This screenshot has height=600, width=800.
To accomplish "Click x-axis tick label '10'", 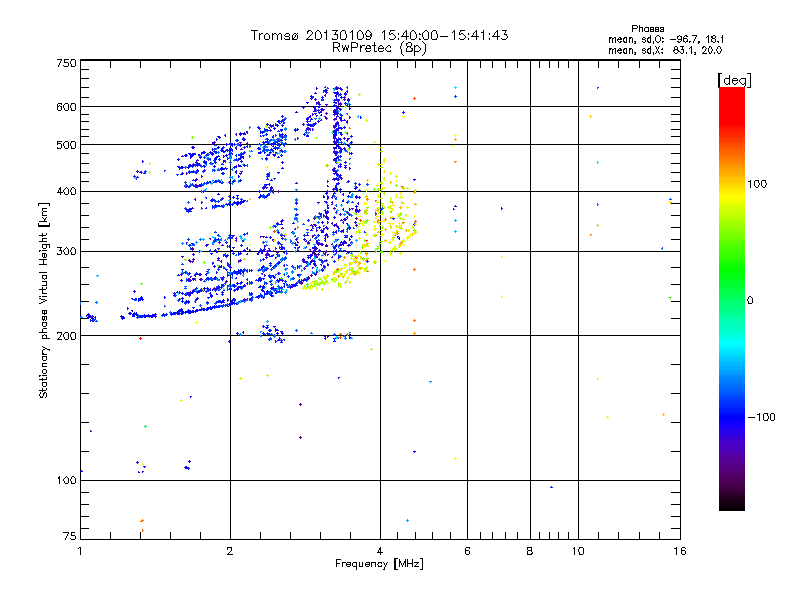I will point(578,551).
